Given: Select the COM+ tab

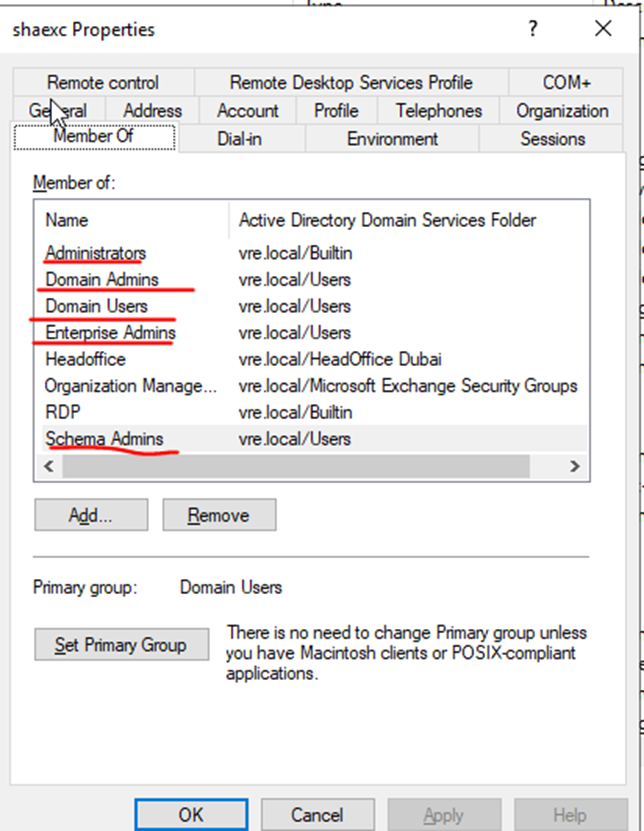Looking at the screenshot, I should (567, 83).
